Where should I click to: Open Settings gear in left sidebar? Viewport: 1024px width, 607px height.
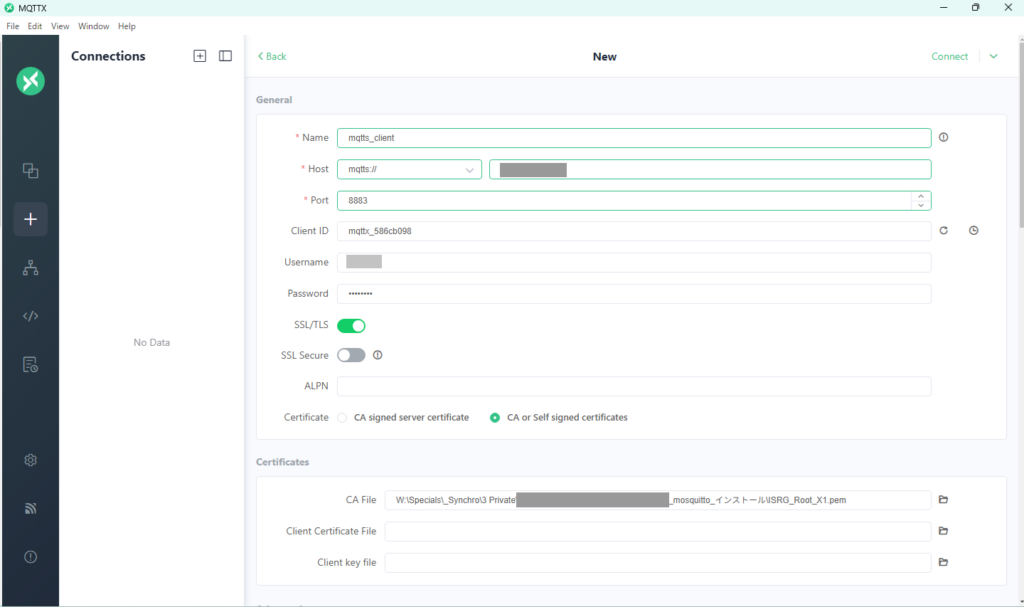[x=30, y=460]
